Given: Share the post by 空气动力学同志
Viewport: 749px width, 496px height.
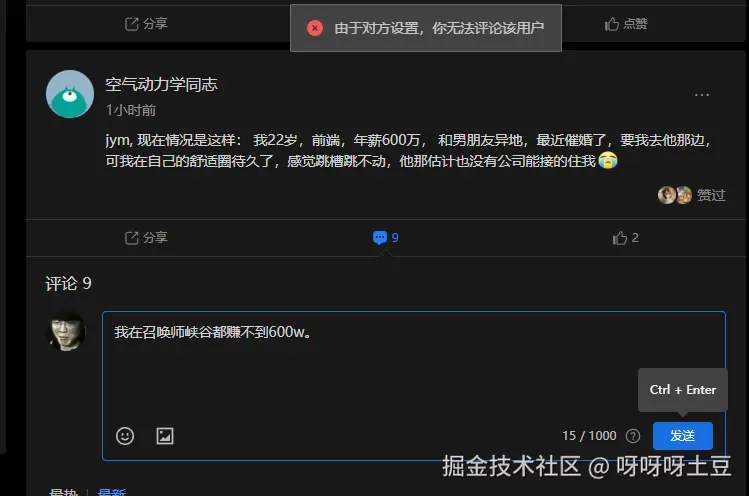Looking at the screenshot, I should 146,238.
